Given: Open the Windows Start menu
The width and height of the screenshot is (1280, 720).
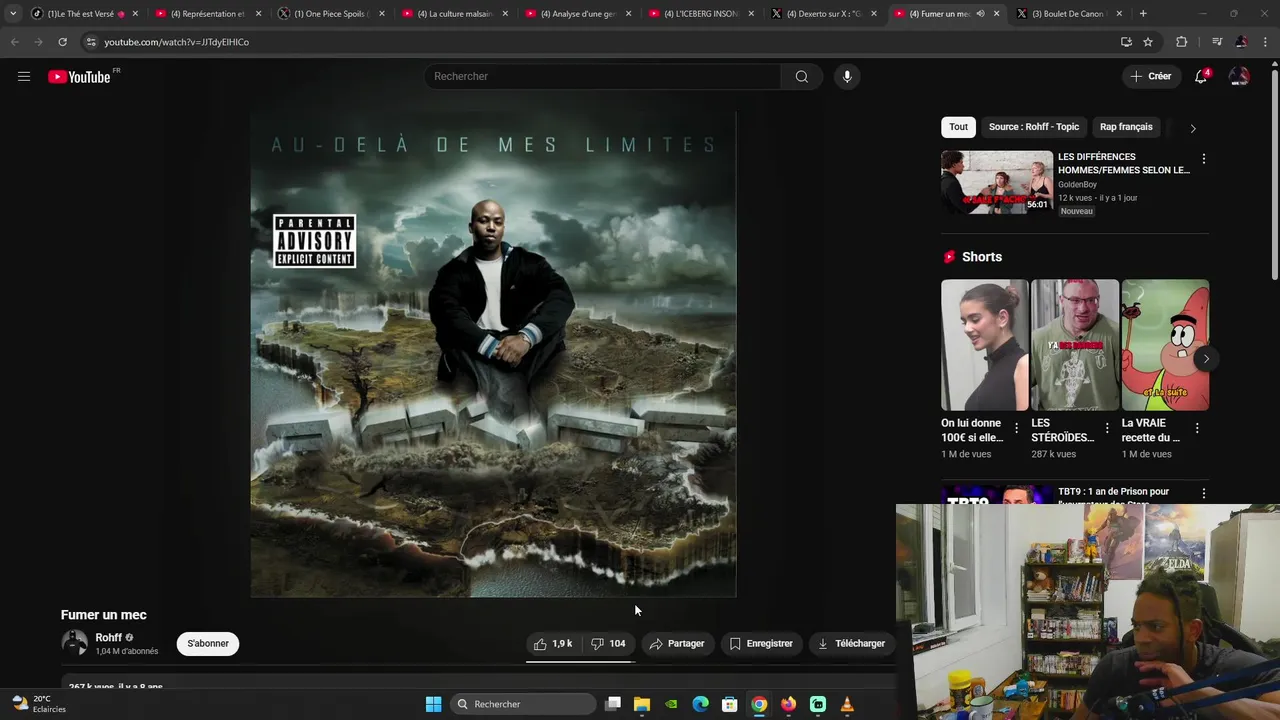Looking at the screenshot, I should 433,704.
